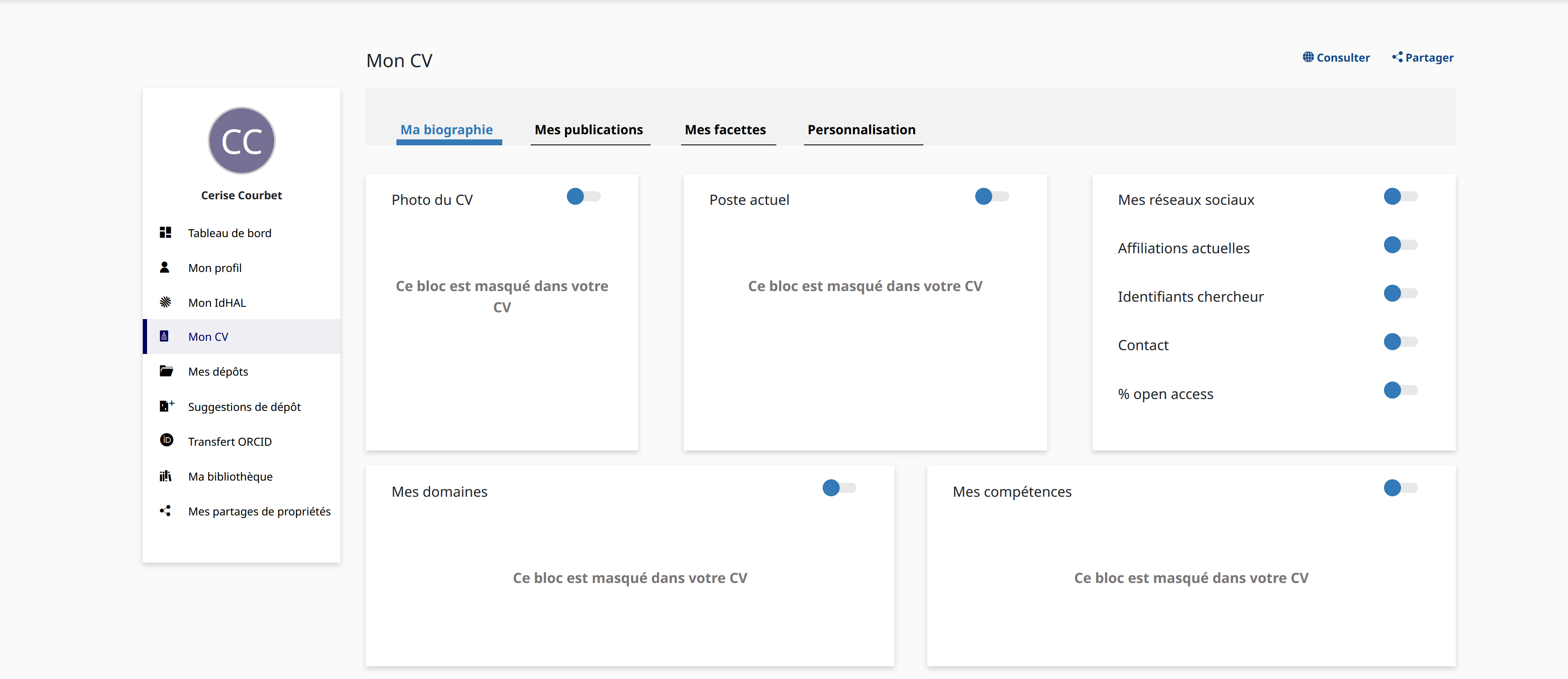
Task: Toggle the Mes domaines switch
Action: click(x=839, y=487)
